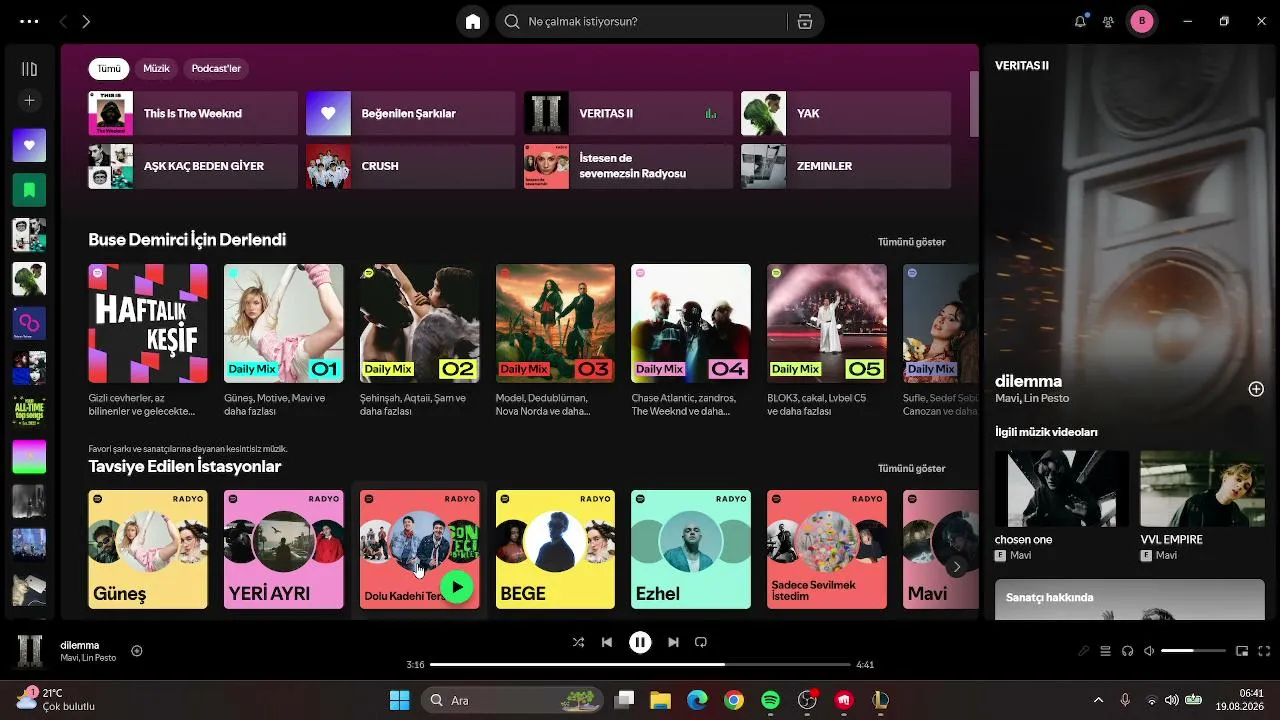Image resolution: width=1280 pixels, height=720 pixels.
Task: Open the lyrics microphone icon
Action: [1083, 651]
